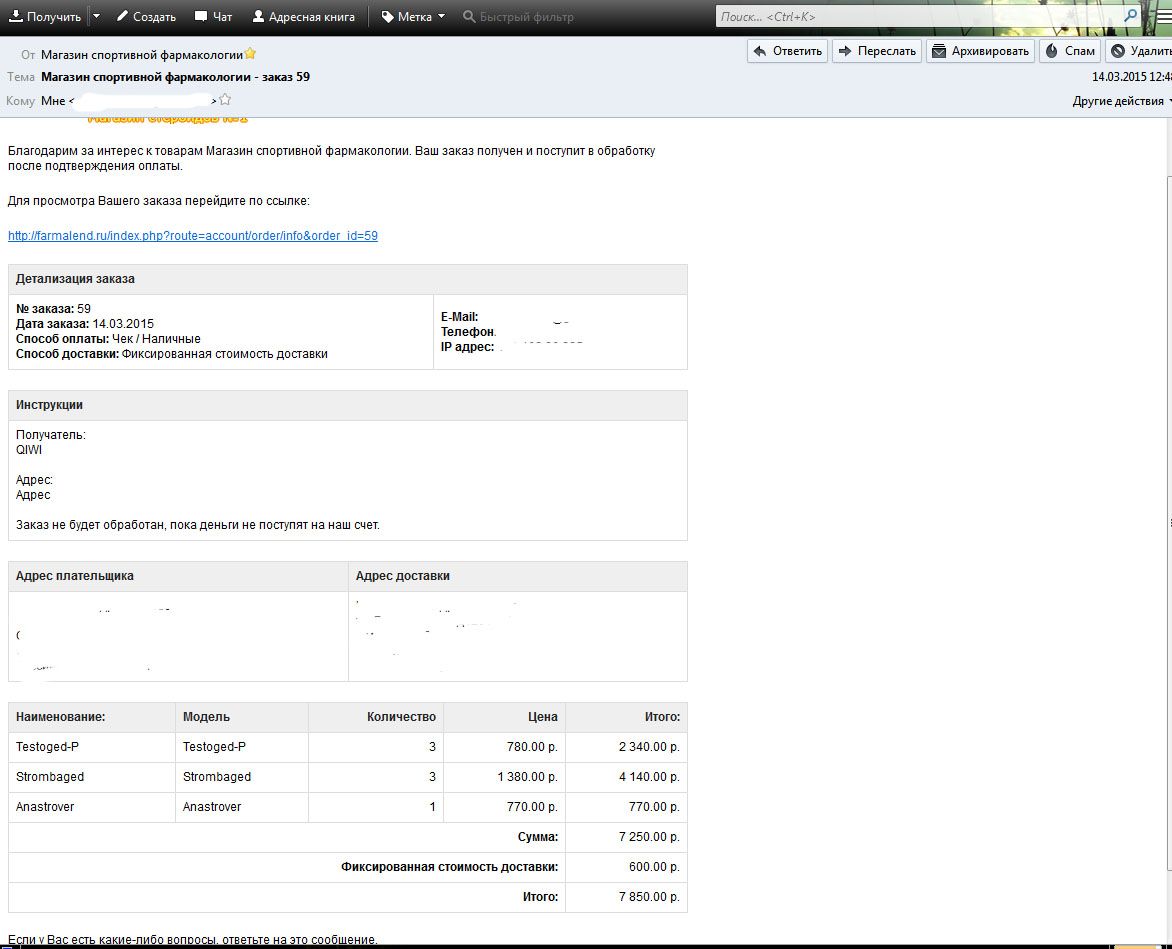Click Ответить (Reply) button
Image resolution: width=1172 pixels, height=949 pixels.
[787, 51]
